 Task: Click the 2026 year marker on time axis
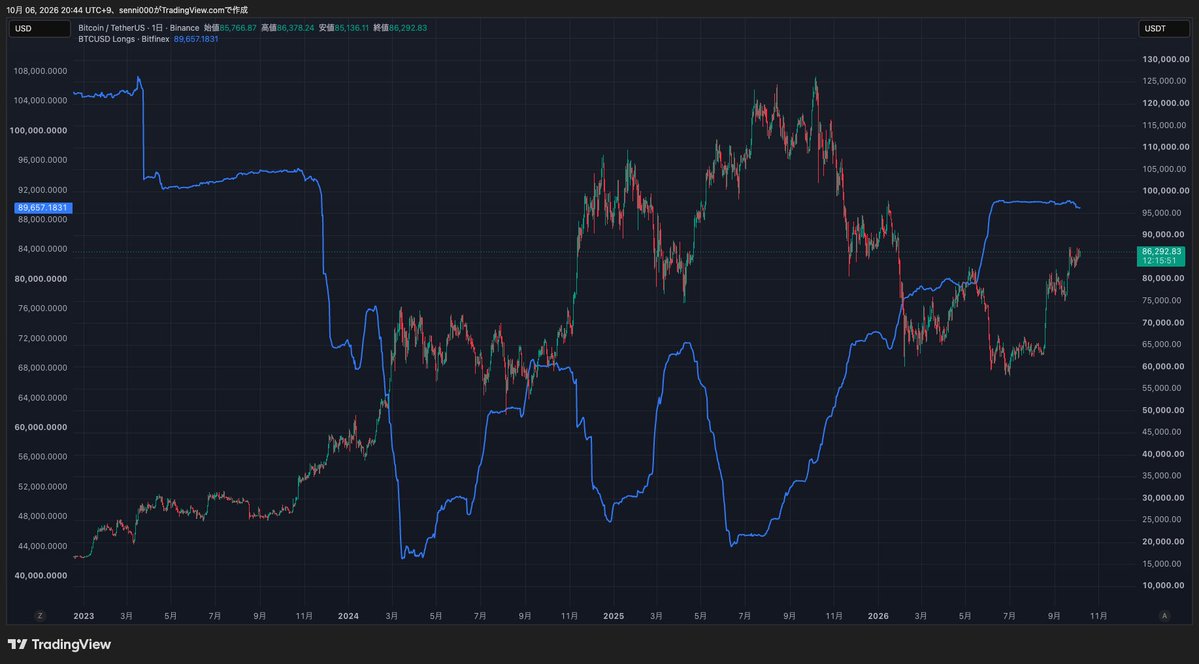pyautogui.click(x=879, y=616)
